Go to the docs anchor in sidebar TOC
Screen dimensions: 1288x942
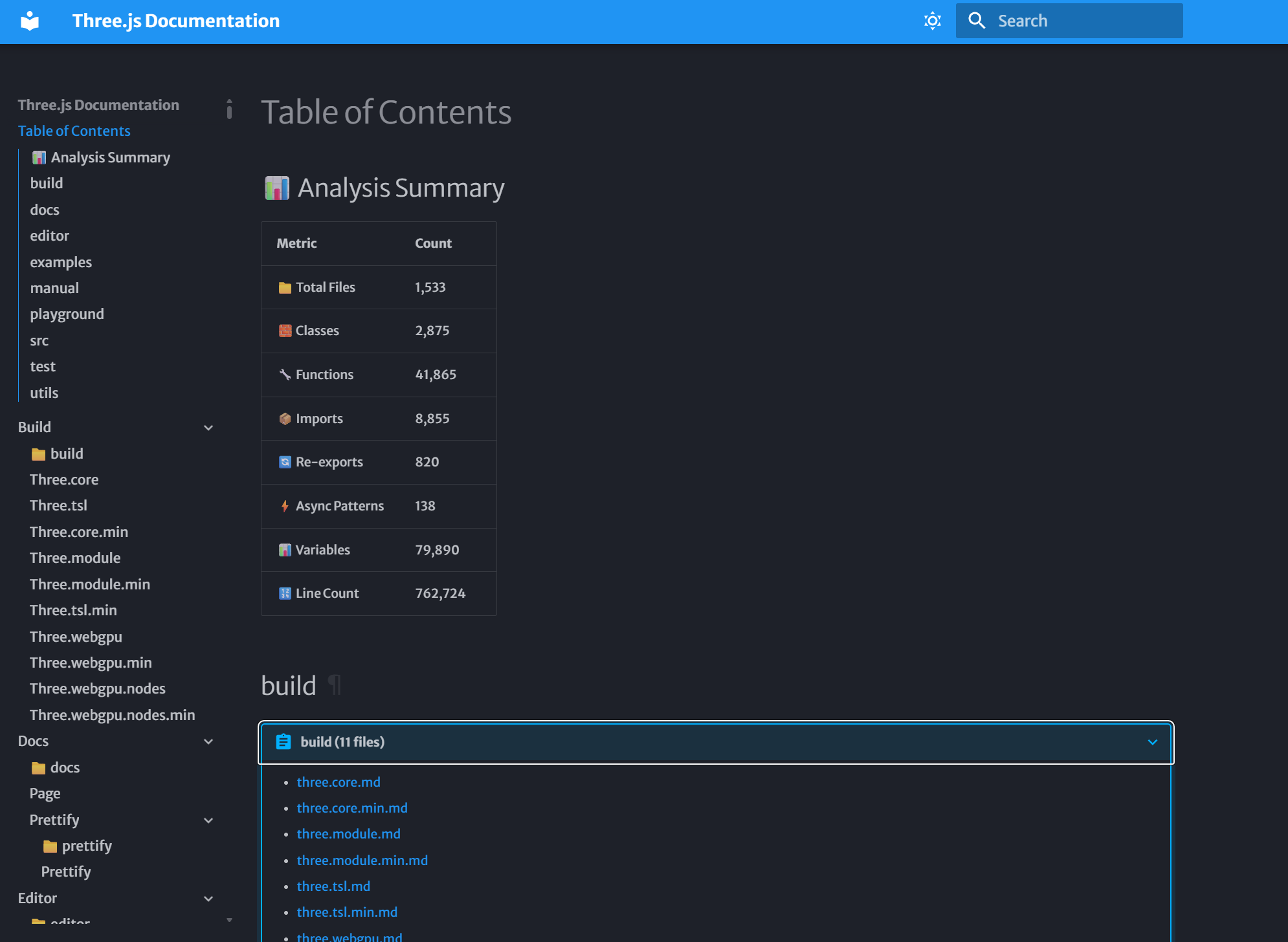click(x=45, y=210)
